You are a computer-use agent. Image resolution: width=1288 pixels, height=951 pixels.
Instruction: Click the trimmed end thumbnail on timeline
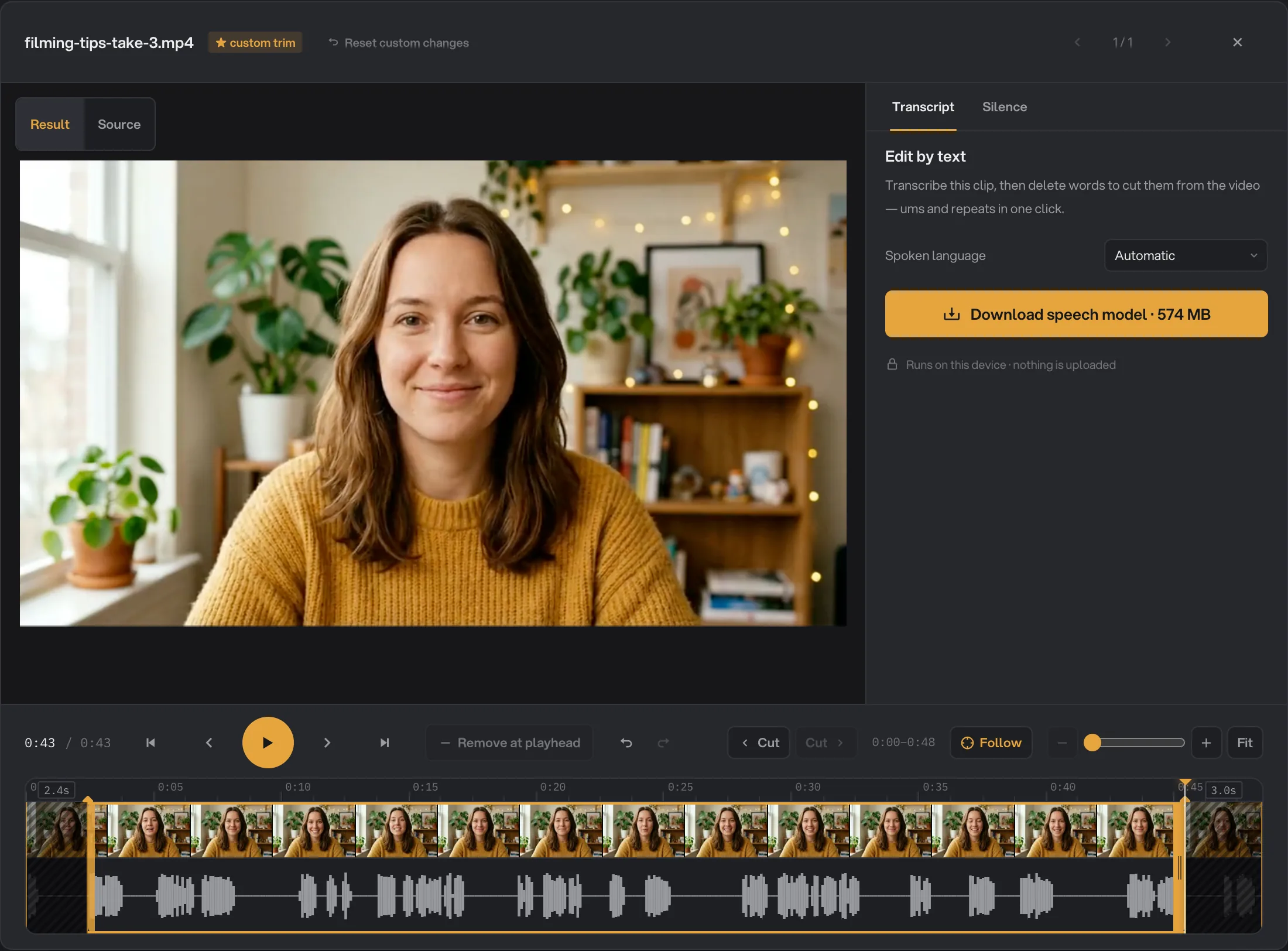1223,830
